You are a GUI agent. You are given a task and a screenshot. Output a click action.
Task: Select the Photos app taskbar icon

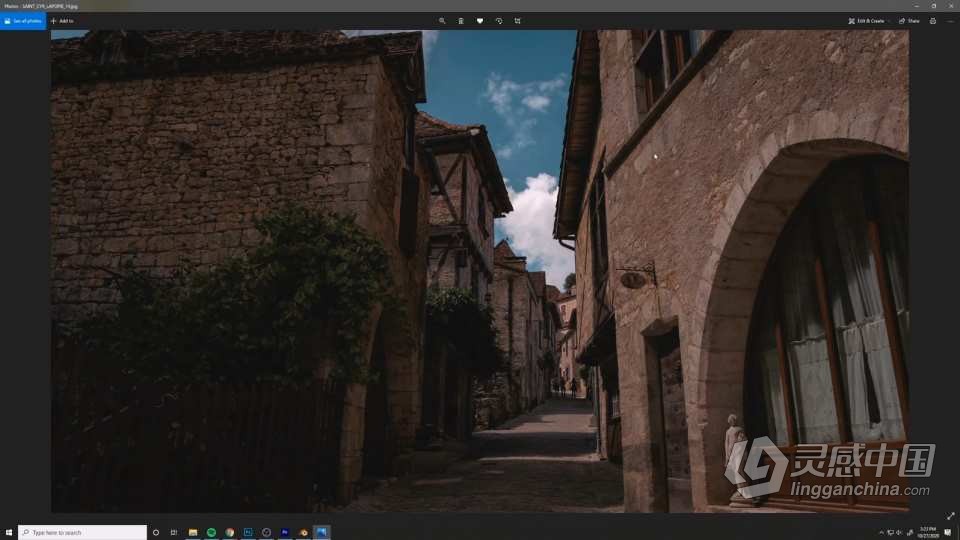(321, 533)
